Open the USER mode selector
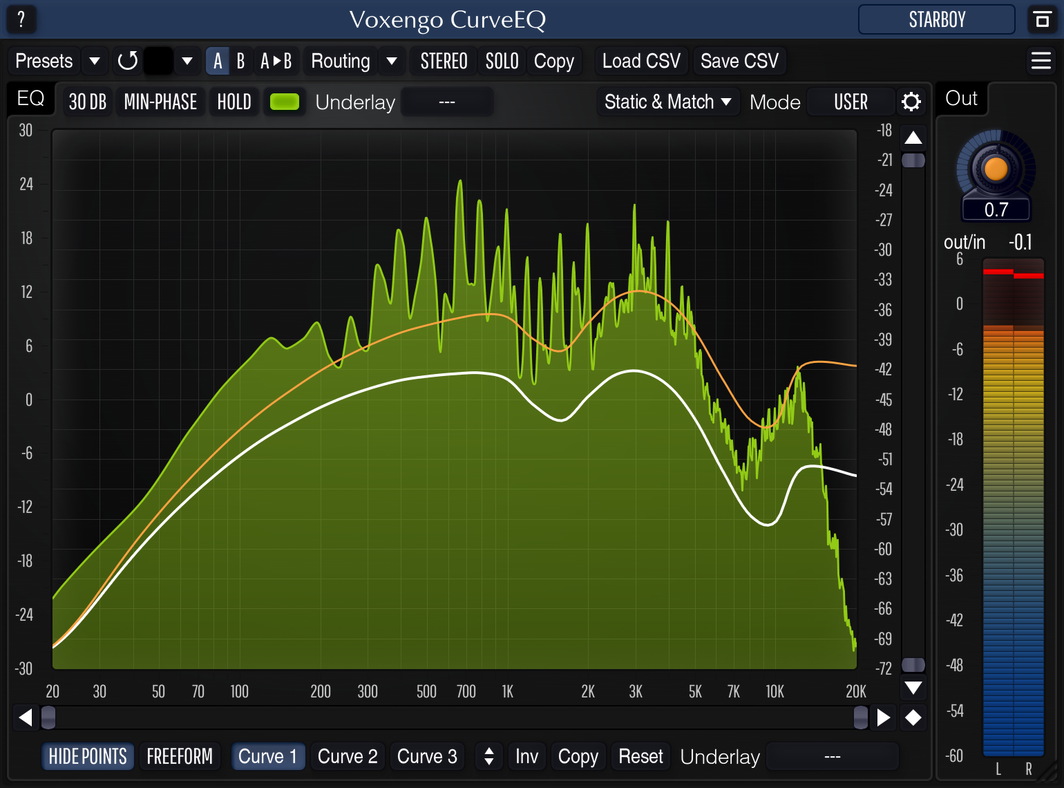Screen dimensions: 1064x788 [850, 102]
